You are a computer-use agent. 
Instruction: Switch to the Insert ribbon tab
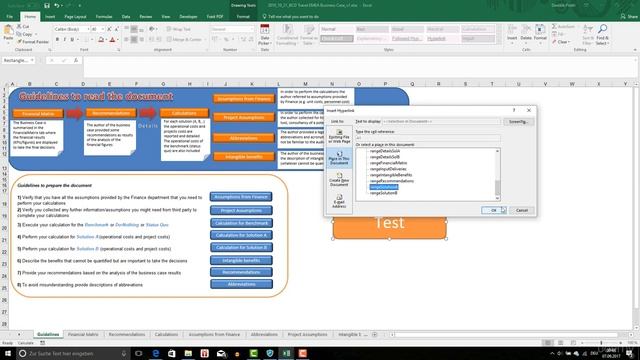pos(50,17)
